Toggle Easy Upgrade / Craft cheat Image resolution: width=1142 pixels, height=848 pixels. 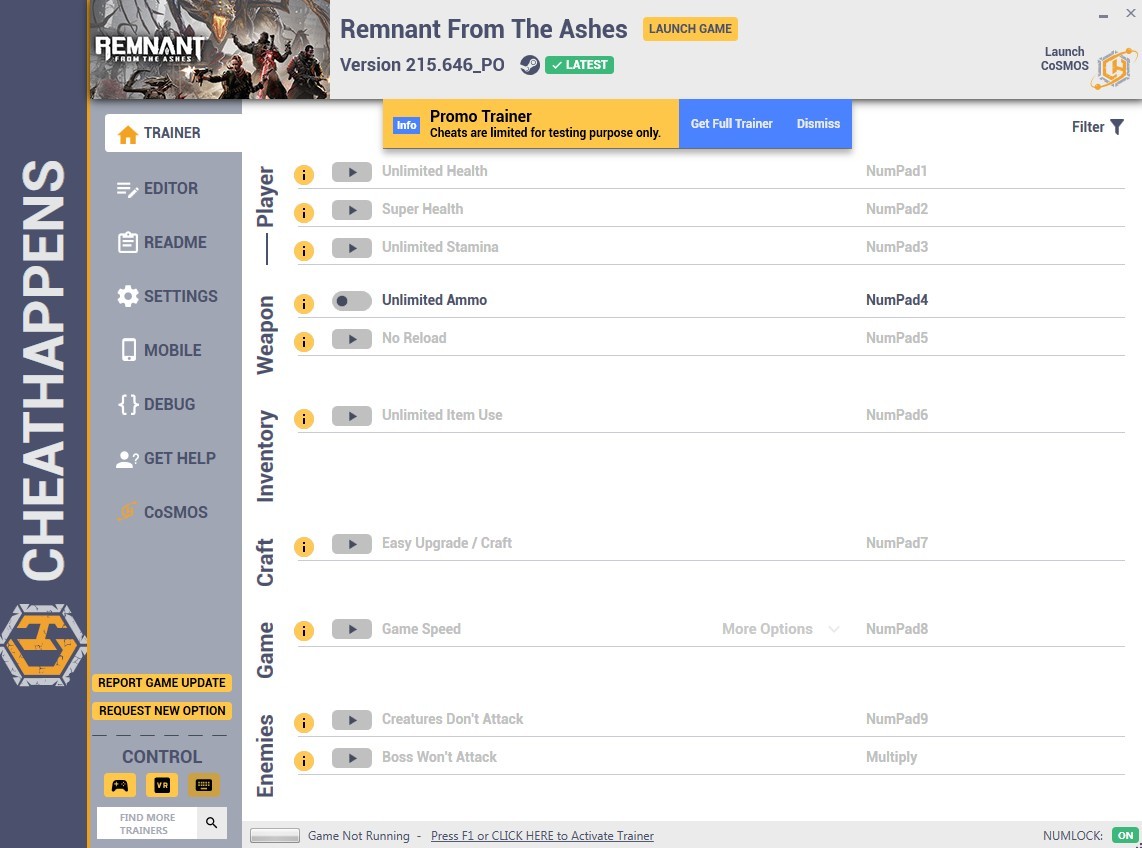[352, 544]
